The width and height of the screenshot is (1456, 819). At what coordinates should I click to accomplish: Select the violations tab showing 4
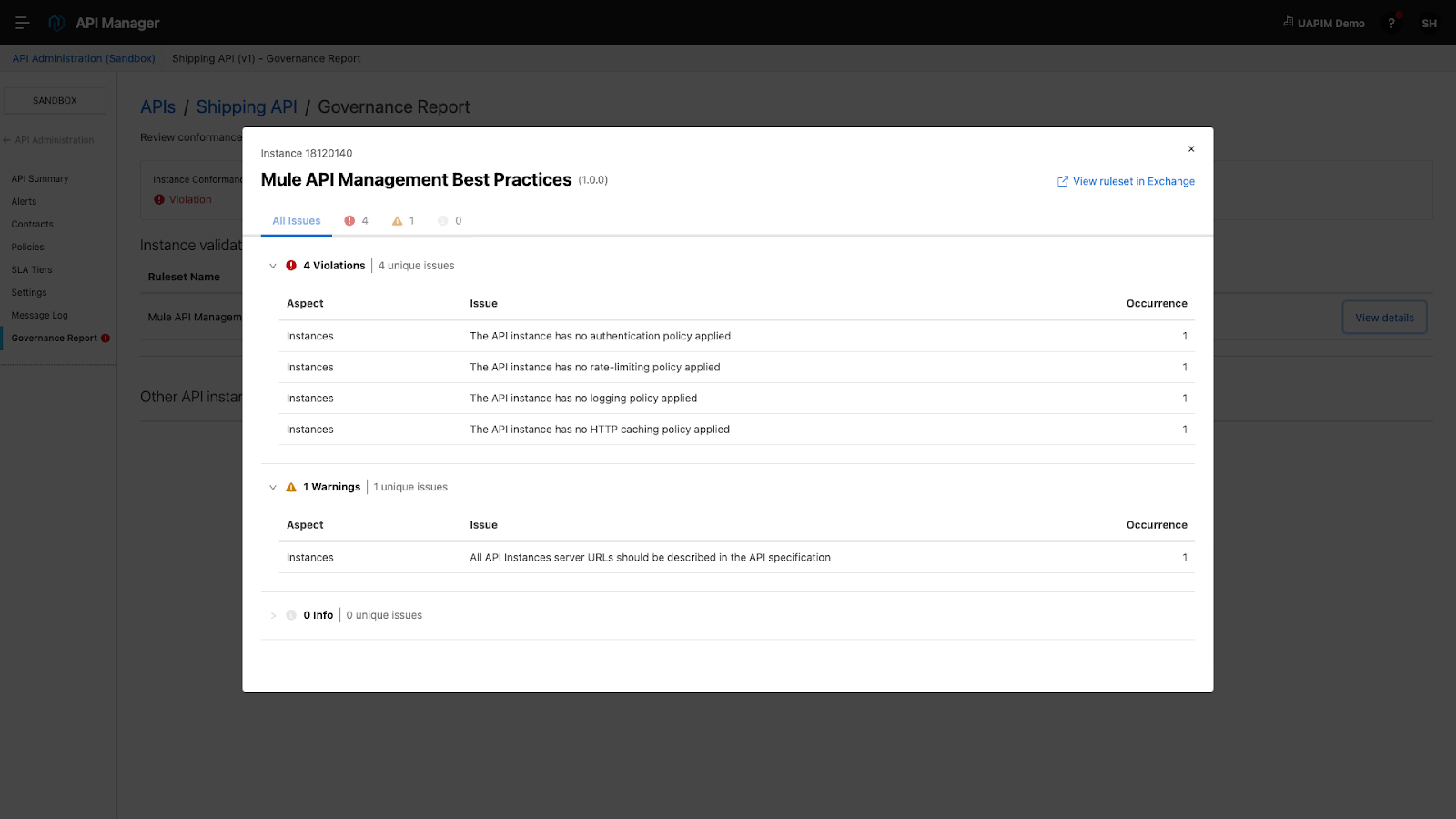[356, 221]
